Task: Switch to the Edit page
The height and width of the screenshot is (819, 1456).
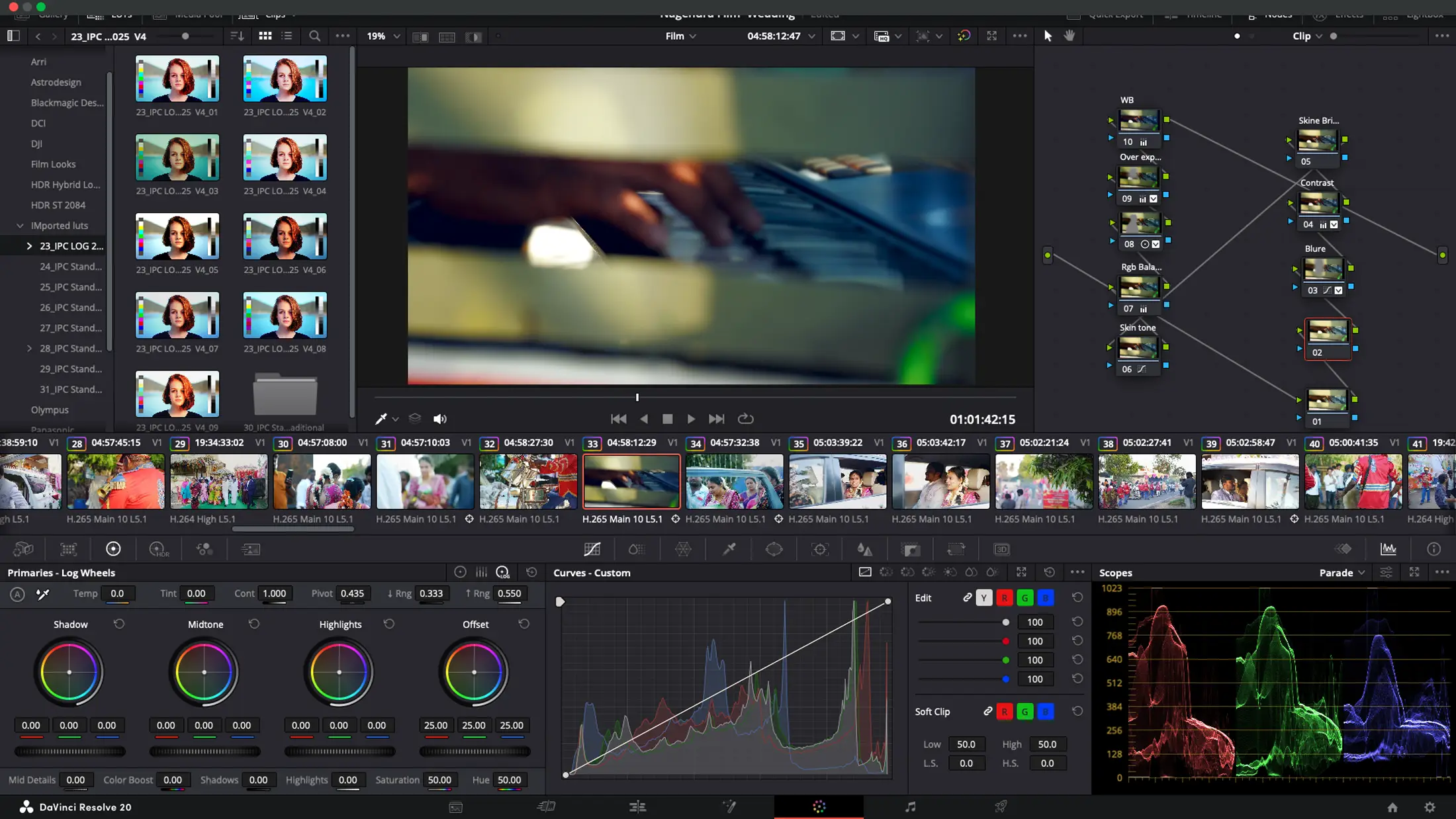Action: (x=637, y=807)
